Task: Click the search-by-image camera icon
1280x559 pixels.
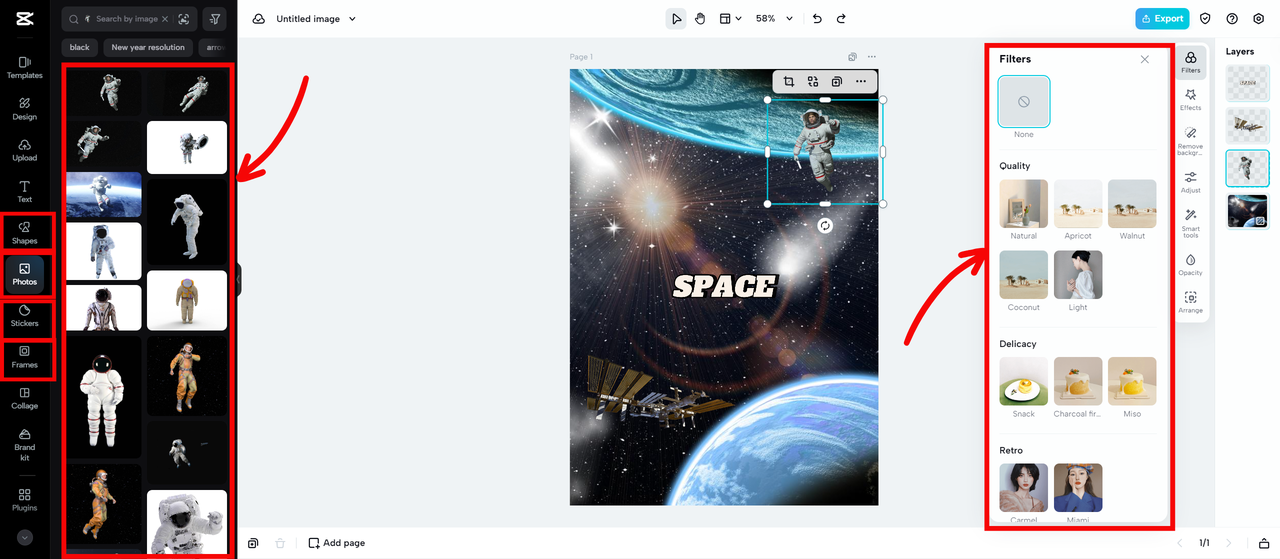Action: 183,19
